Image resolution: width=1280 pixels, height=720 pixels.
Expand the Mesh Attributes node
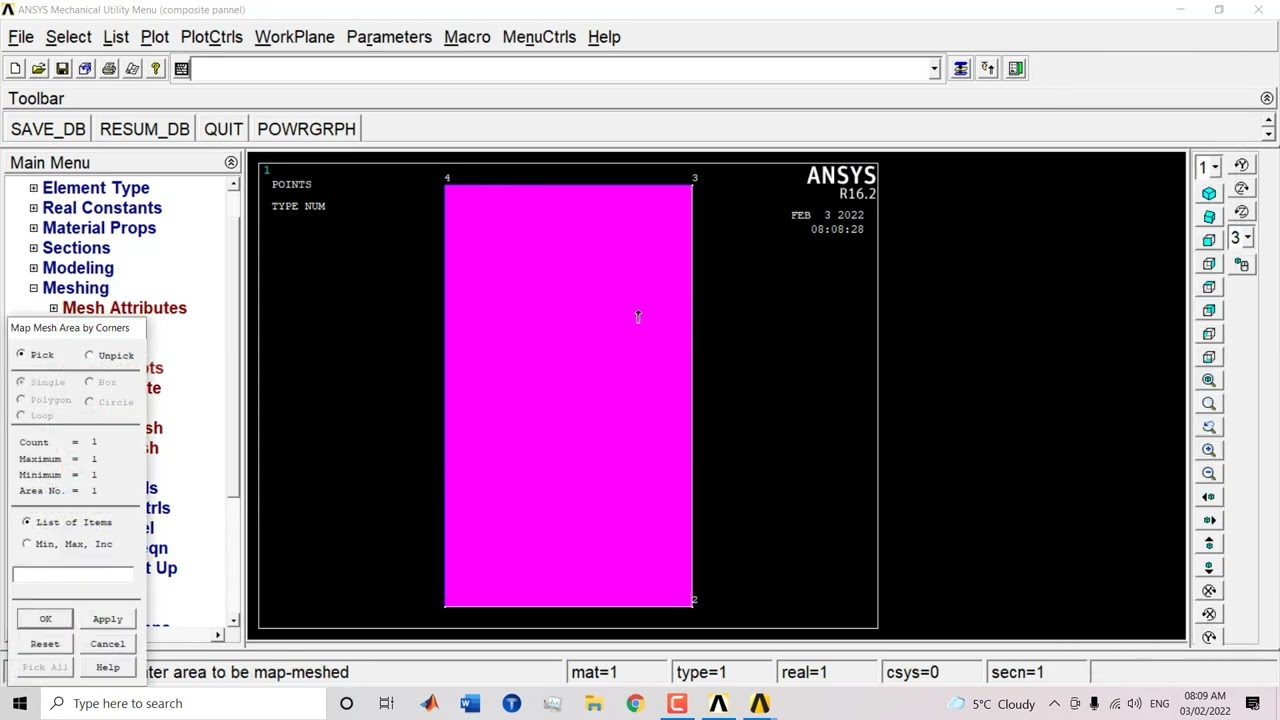(54, 308)
